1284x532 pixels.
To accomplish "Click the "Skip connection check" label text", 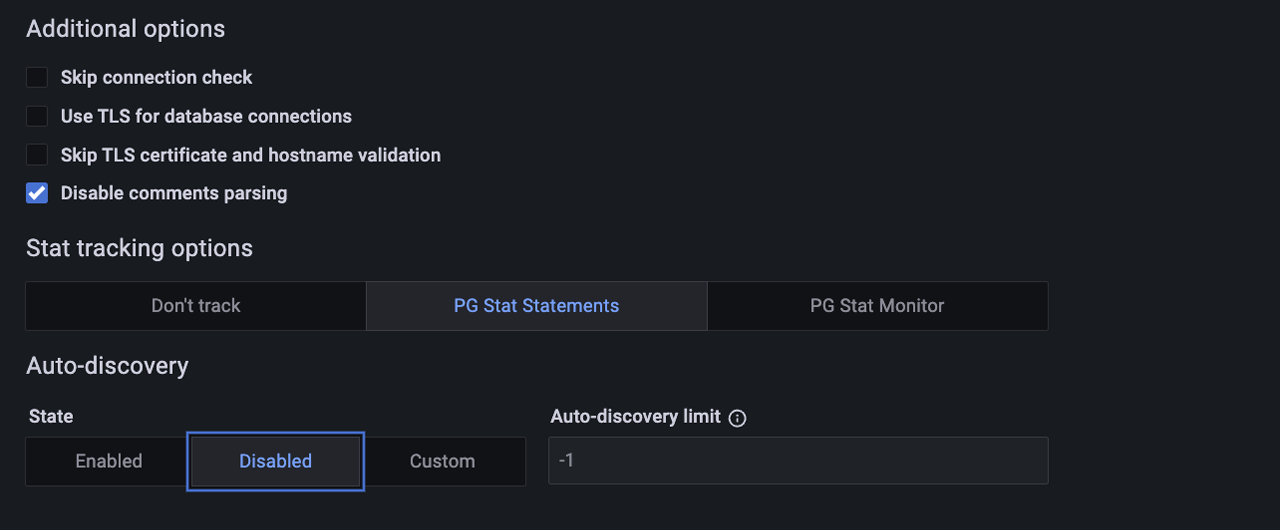I will coord(156,77).
